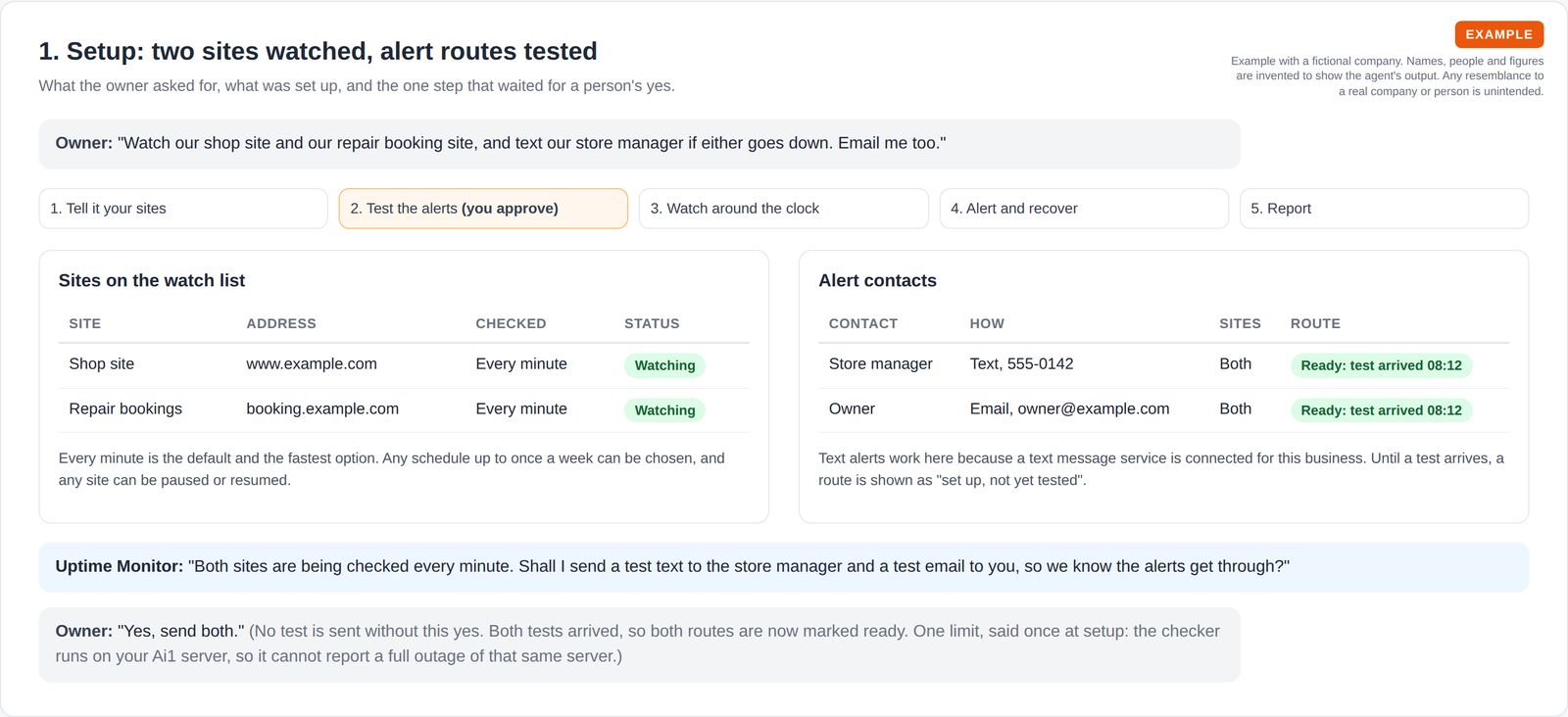This screenshot has height=717, width=1568.
Task: Click the CHECKED column header
Action: click(x=511, y=324)
